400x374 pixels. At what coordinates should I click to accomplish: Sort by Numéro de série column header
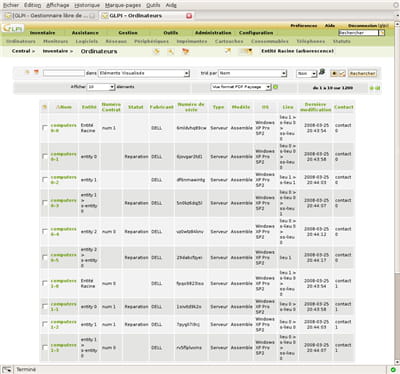[191, 107]
